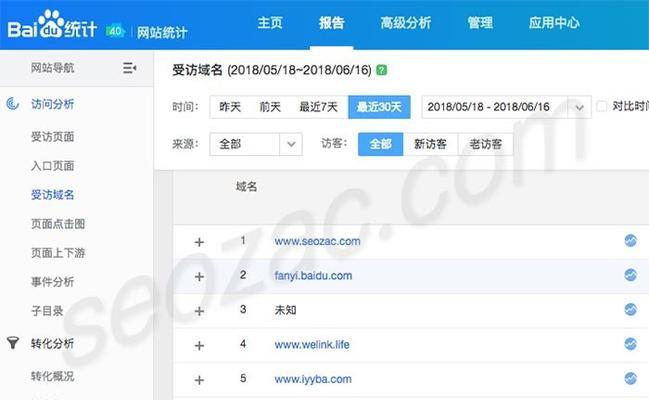Open 受访域名 in sidebar
This screenshot has width=649, height=400.
pos(53,195)
